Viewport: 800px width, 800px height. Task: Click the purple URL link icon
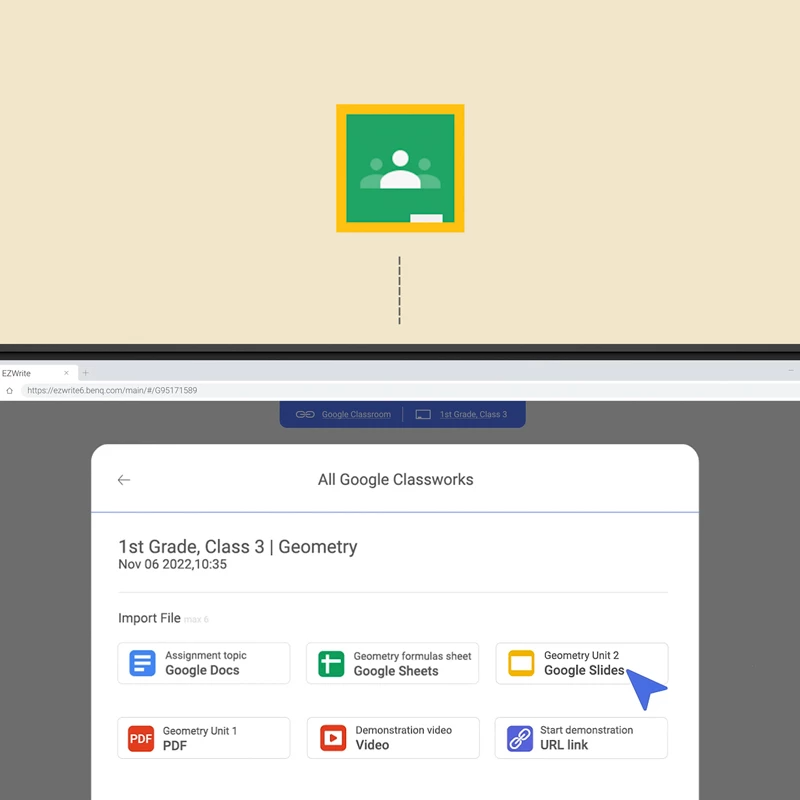(x=520, y=738)
